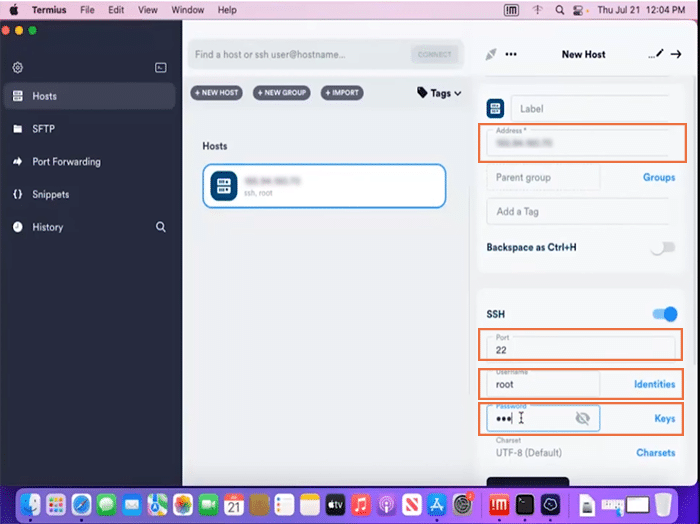
Task: Open the Groups selector for Parent group
Action: point(658,178)
